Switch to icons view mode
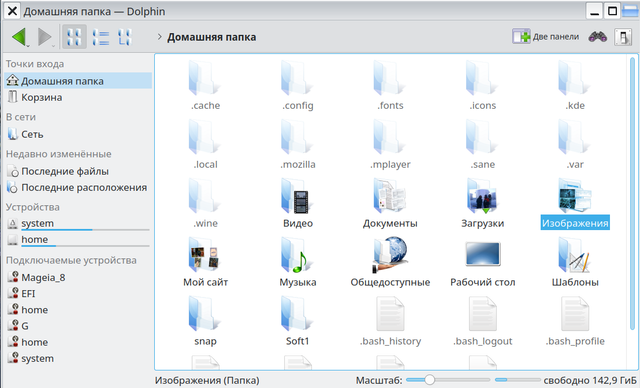The height and width of the screenshot is (388, 640). [74, 37]
